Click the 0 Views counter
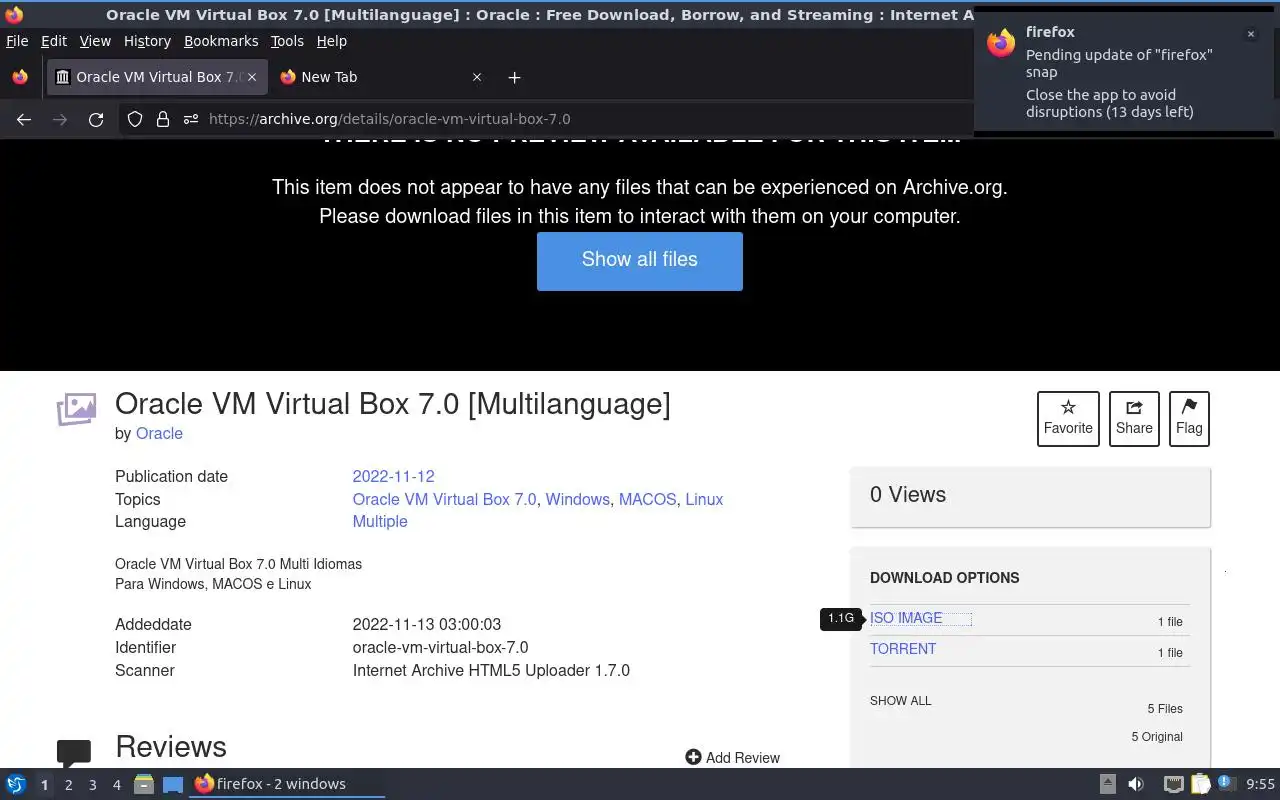The height and width of the screenshot is (800, 1280). (x=908, y=495)
